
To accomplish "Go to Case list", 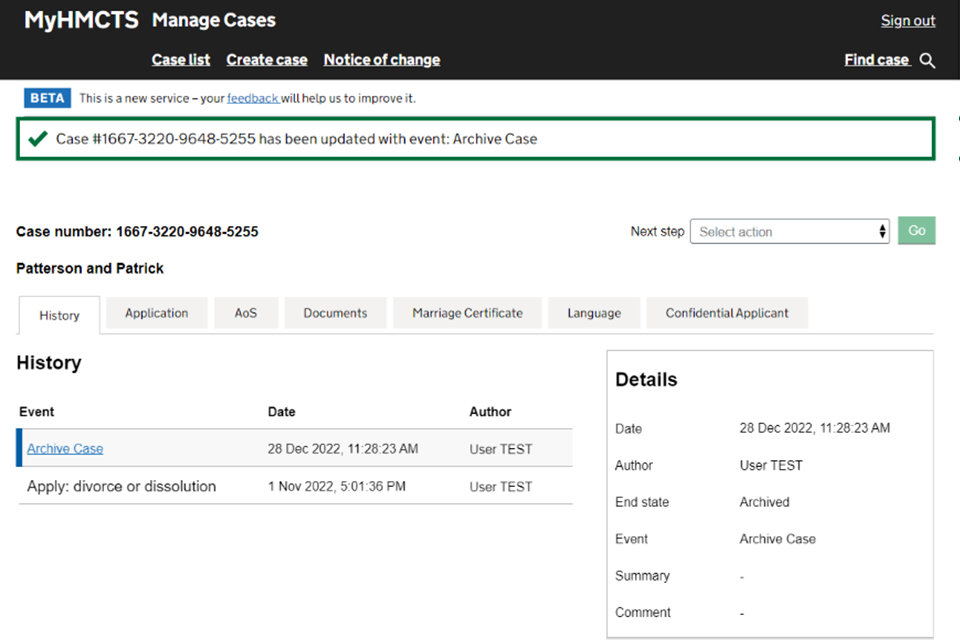I will 181,60.
